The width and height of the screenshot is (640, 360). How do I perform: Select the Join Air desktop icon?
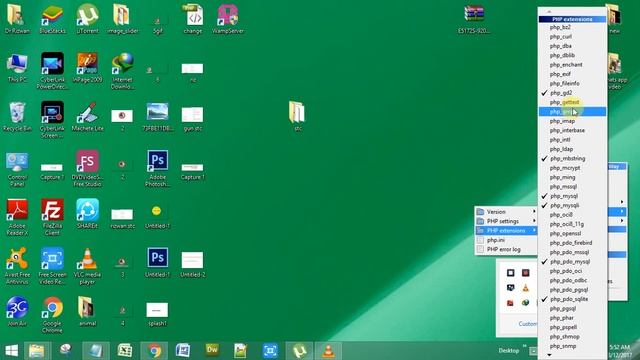click(17, 311)
